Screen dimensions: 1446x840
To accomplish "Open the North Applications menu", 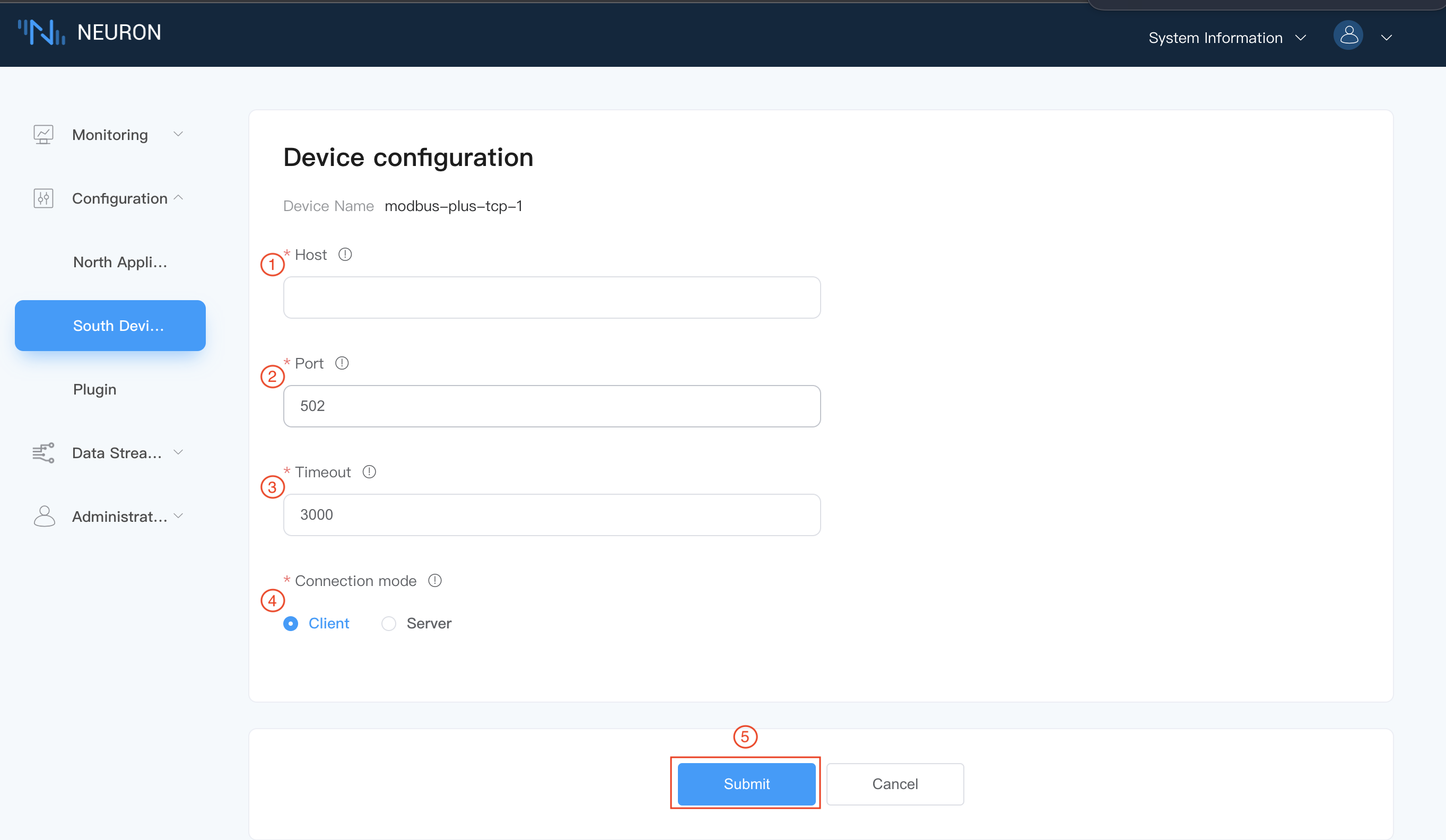I will 120,261.
